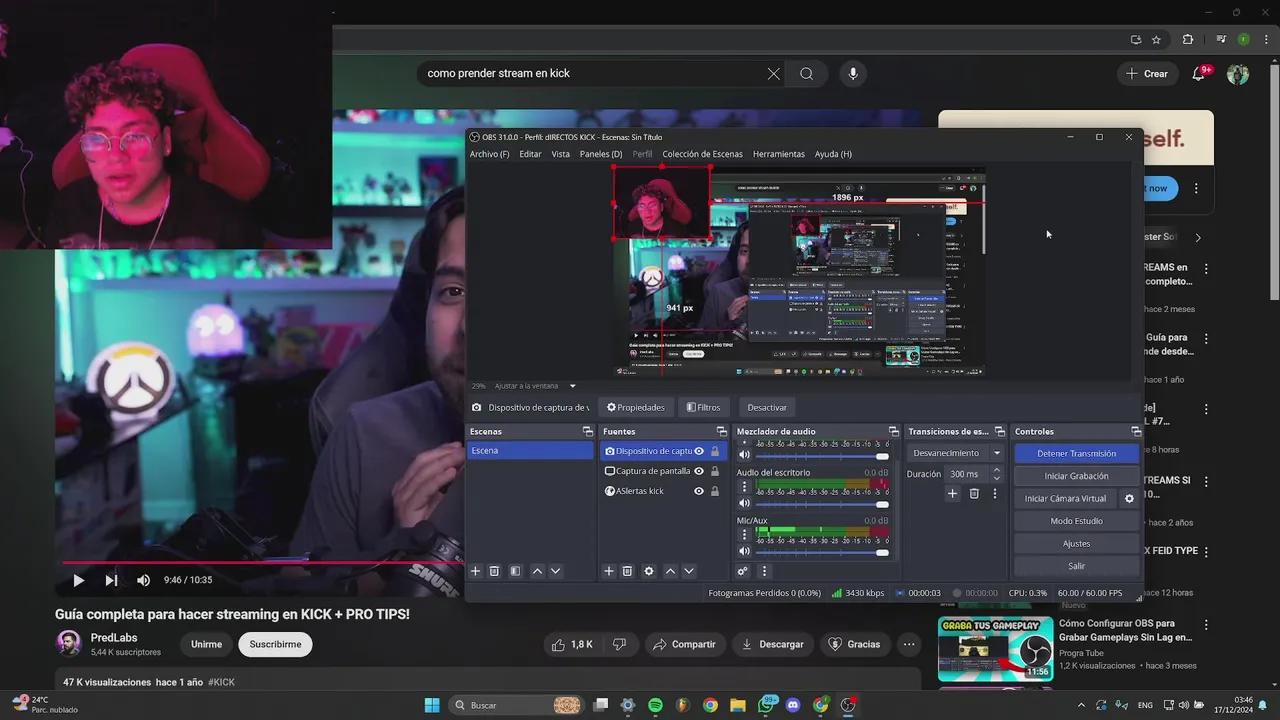
Task: Open OBS Ajustes button
Action: click(1077, 543)
